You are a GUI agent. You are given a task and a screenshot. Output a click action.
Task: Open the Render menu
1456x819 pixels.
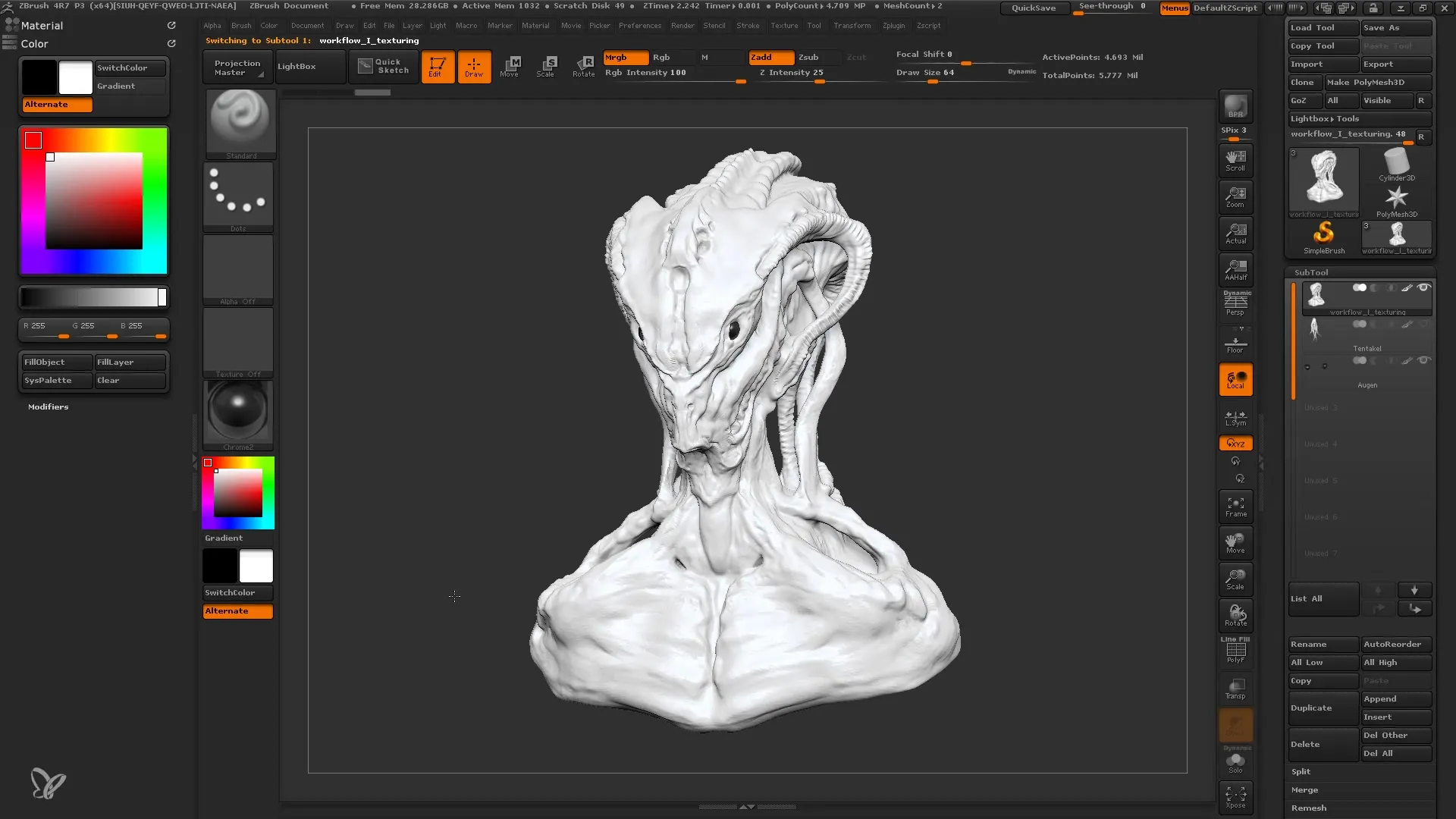682,26
